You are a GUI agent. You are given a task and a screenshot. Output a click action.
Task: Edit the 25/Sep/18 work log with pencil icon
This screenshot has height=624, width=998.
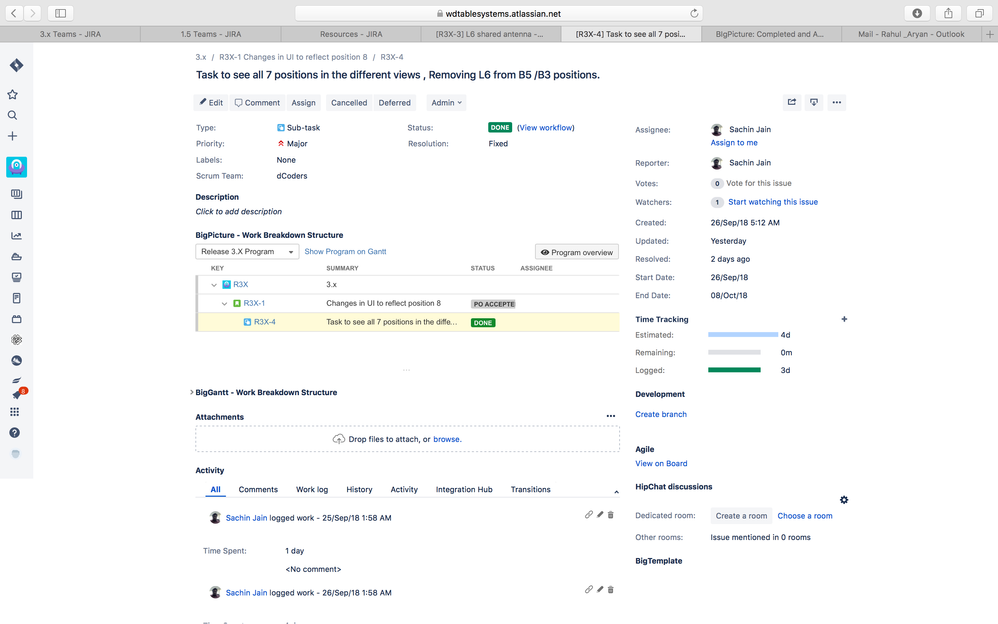[x=600, y=514]
